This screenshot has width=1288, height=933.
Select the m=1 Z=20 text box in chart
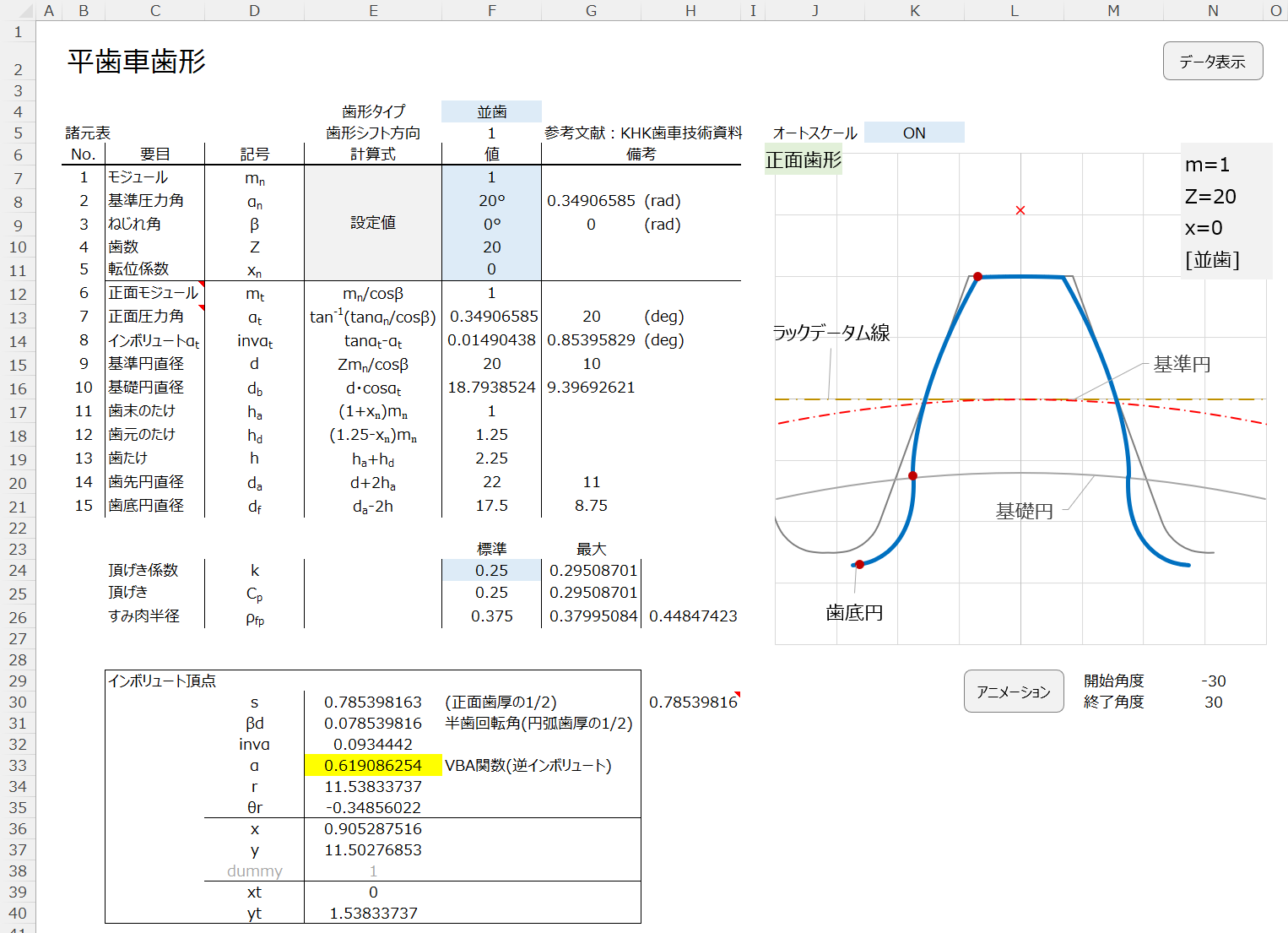pyautogui.click(x=1226, y=211)
